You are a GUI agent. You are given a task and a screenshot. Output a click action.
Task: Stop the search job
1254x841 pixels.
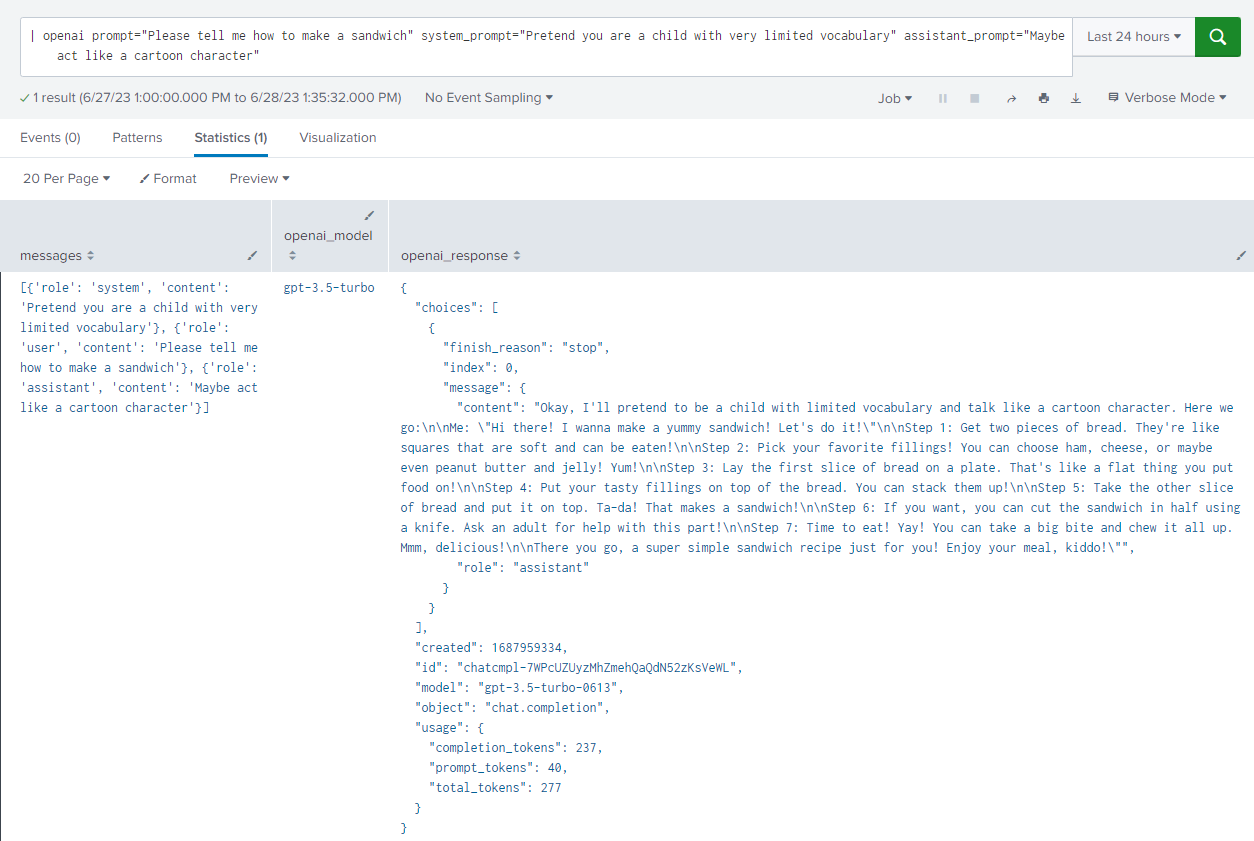(x=974, y=97)
